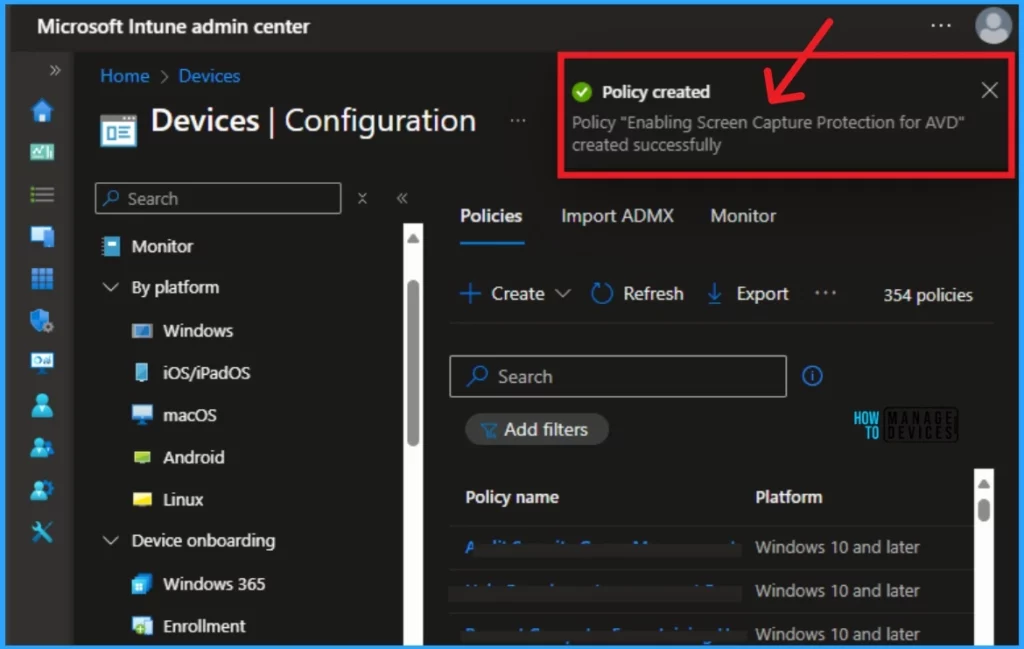Open the All services list icon
Screen dimensions: 1024x649
point(42,195)
